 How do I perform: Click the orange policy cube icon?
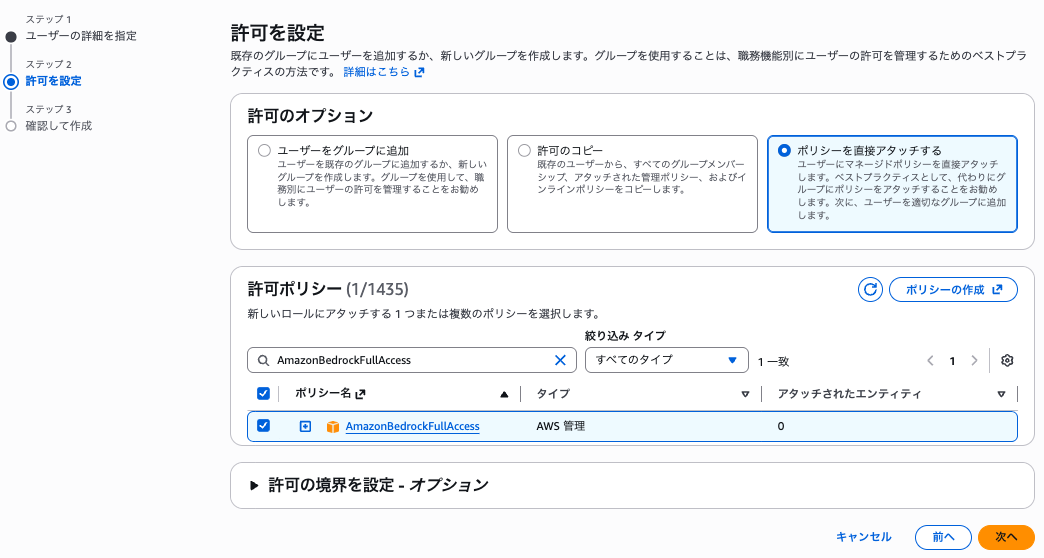click(x=333, y=426)
